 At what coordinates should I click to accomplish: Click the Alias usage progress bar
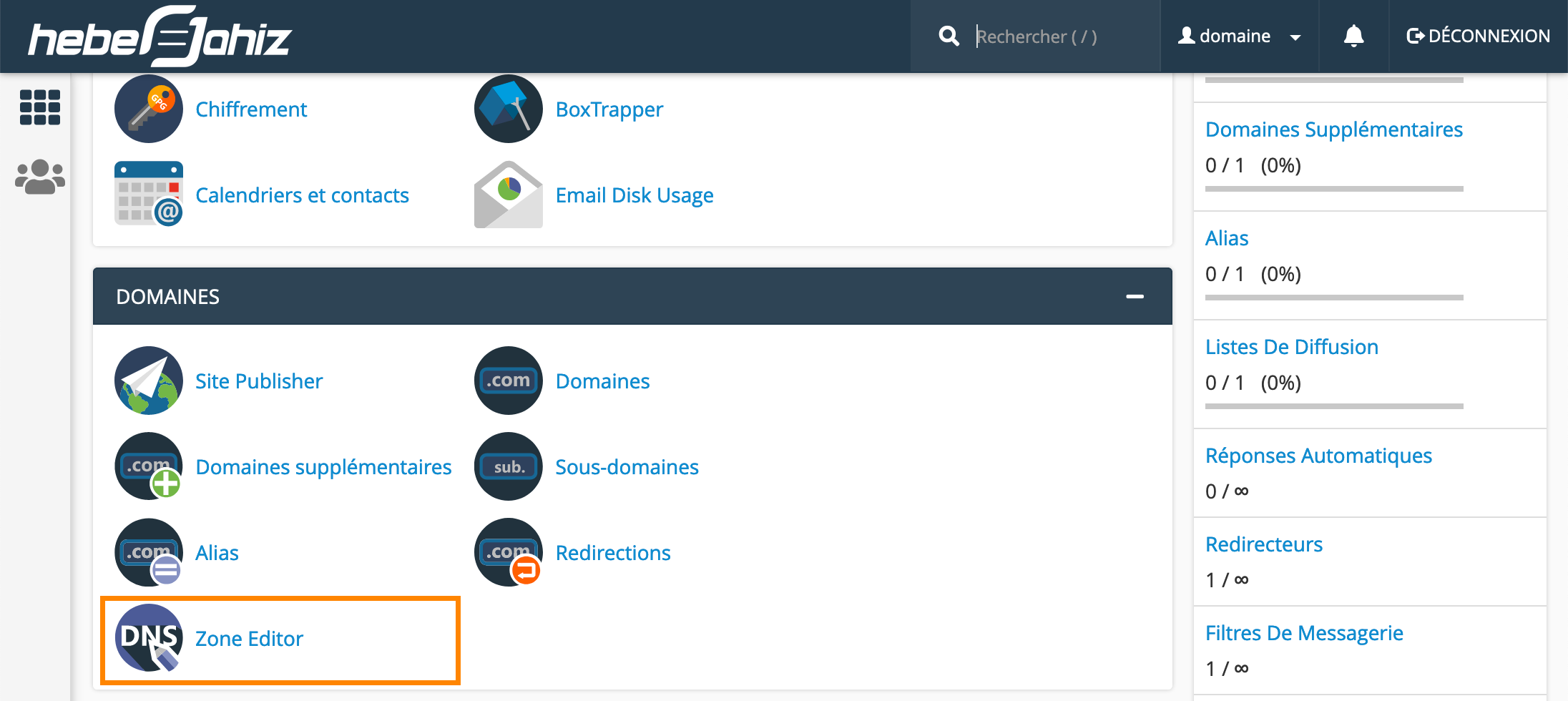pos(1334,298)
